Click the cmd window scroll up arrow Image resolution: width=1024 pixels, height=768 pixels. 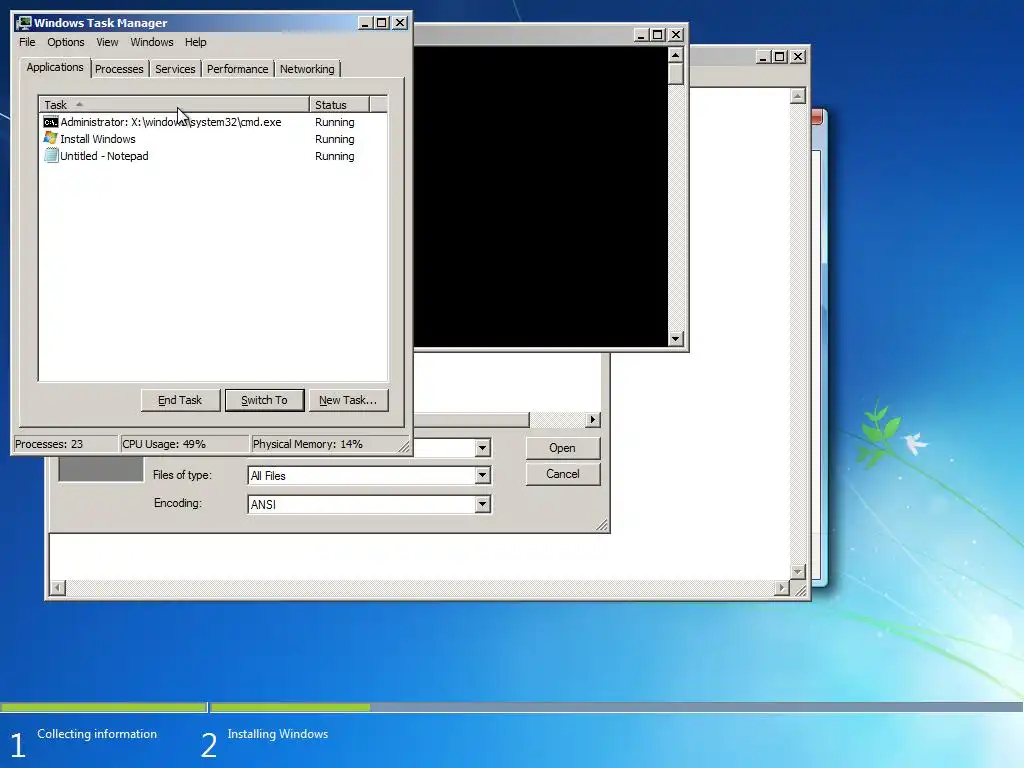click(675, 54)
